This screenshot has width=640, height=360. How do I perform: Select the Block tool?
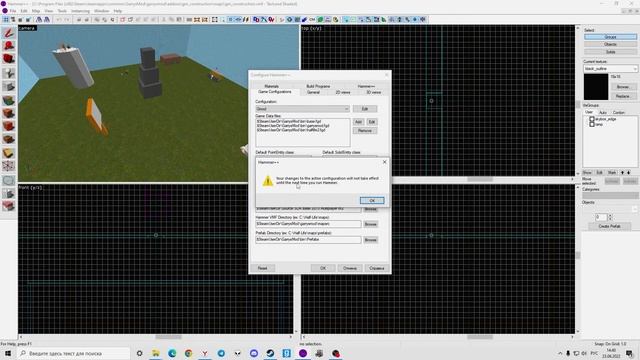coord(9,86)
